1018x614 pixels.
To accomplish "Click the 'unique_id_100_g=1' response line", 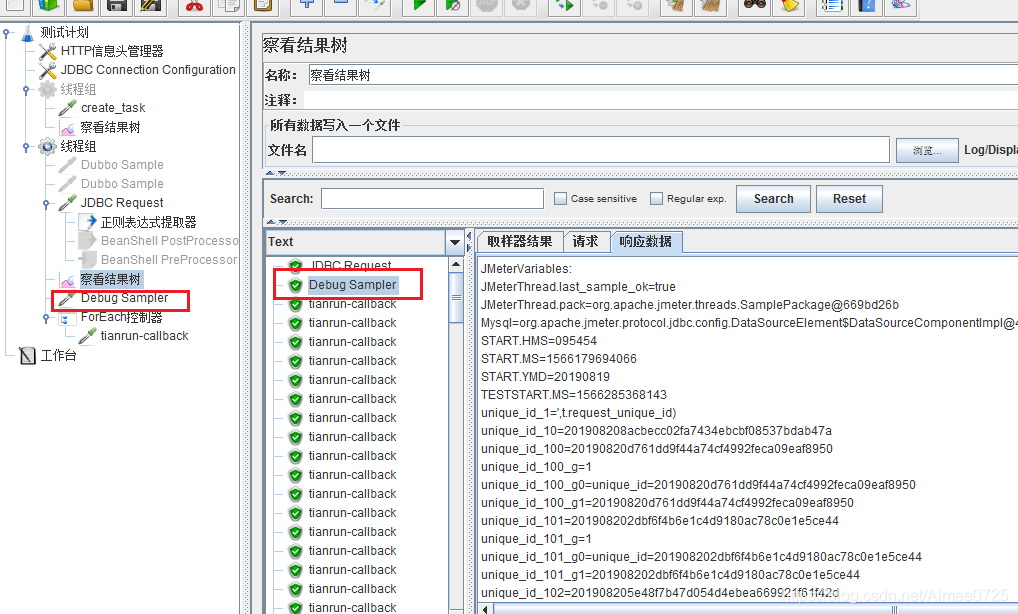I will pyautogui.click(x=536, y=467).
